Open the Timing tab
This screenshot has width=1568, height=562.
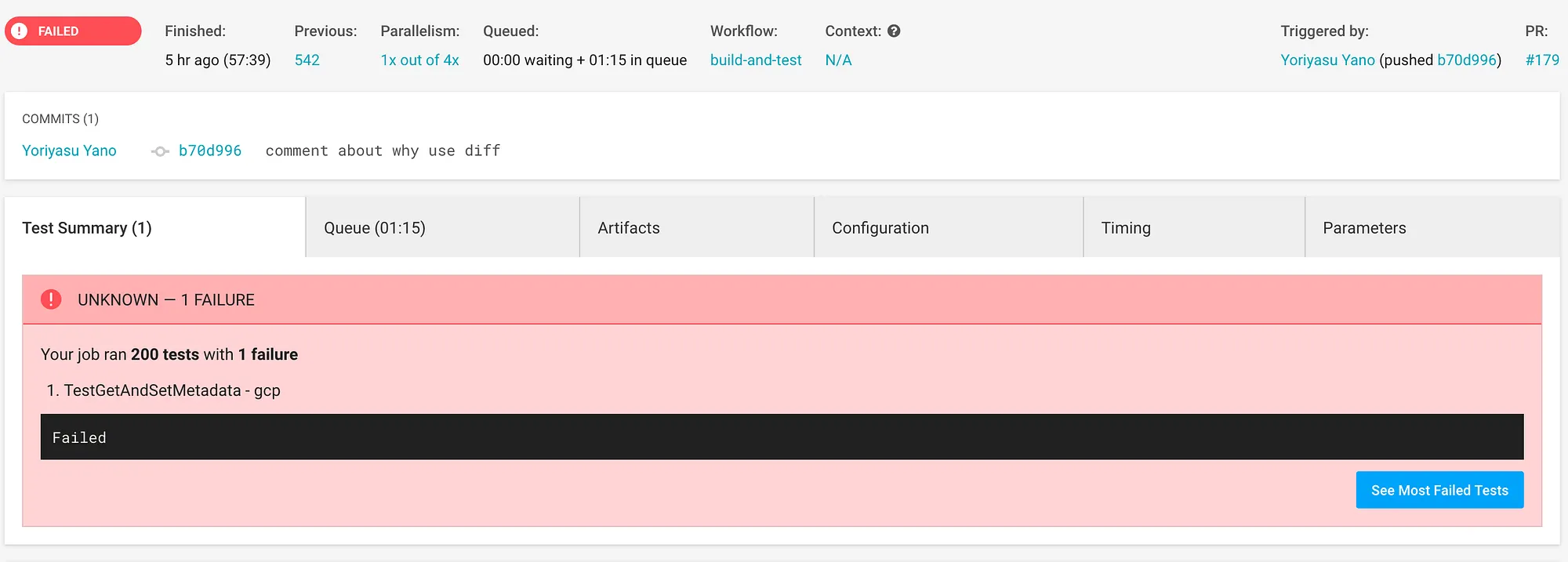pyautogui.click(x=1194, y=227)
